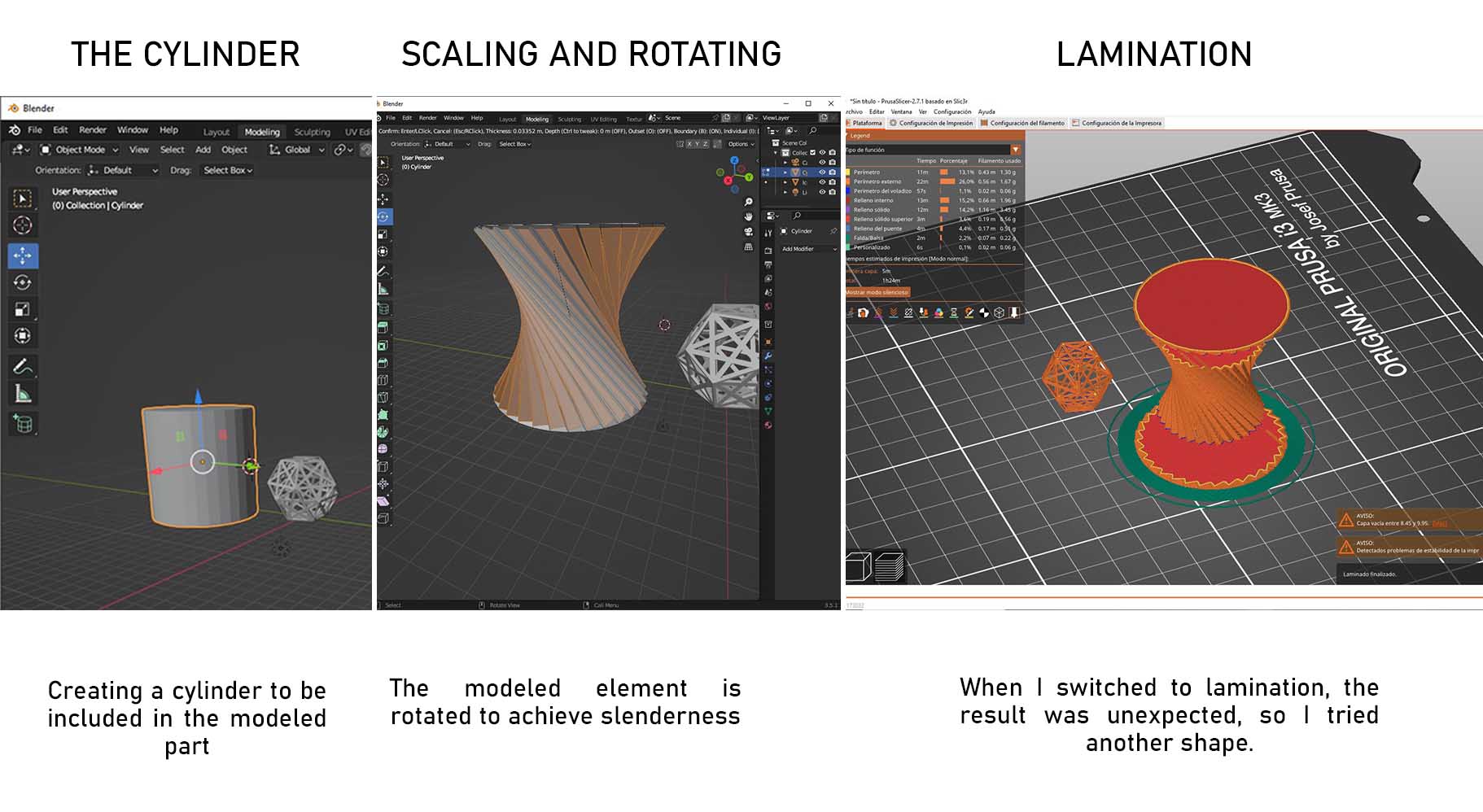Open Object Mode dropdown in left Blender window
Image resolution: width=1483 pixels, height=812 pixels.
pyautogui.click(x=80, y=150)
